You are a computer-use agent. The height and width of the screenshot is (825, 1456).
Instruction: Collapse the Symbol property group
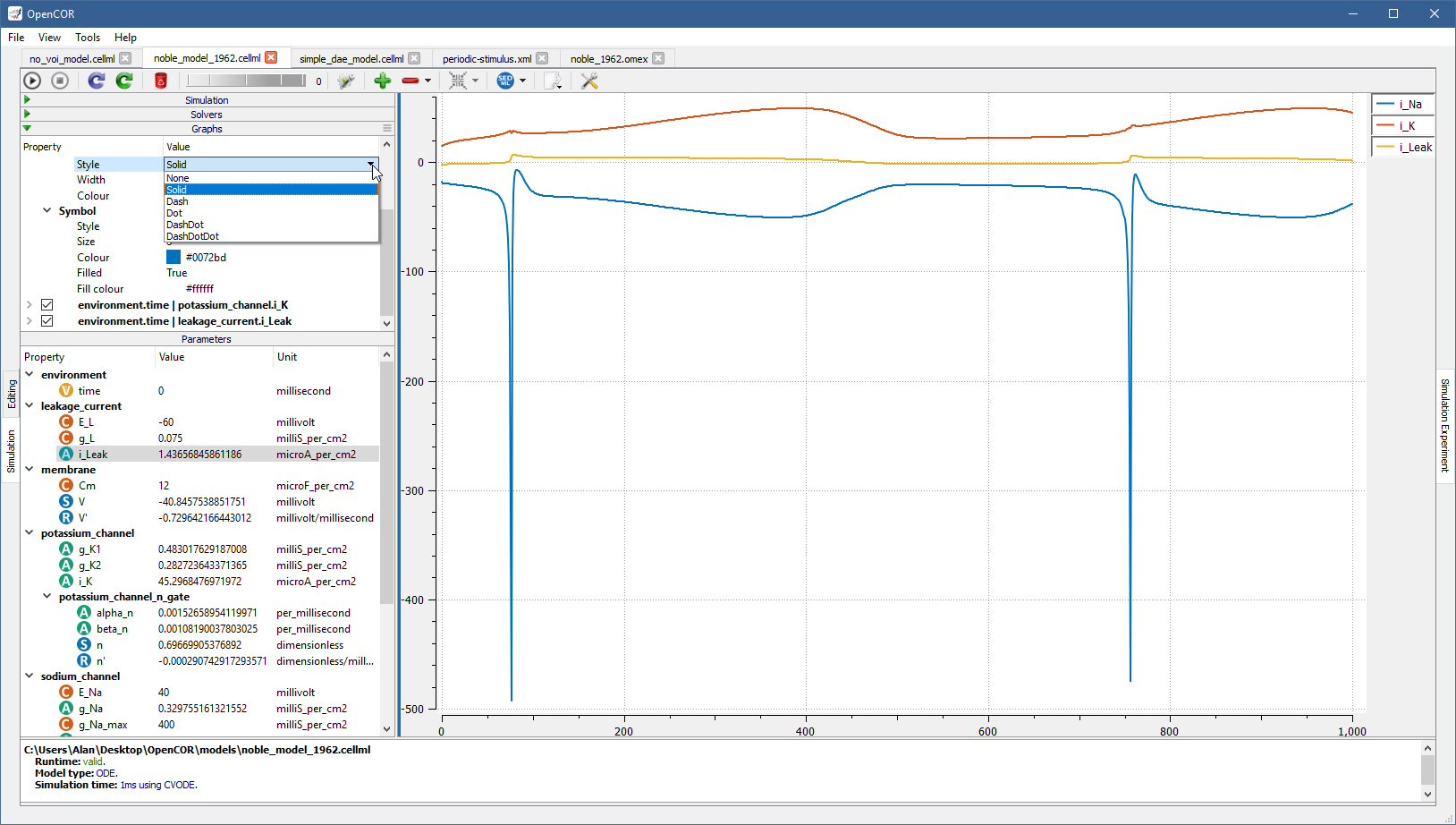(x=47, y=211)
